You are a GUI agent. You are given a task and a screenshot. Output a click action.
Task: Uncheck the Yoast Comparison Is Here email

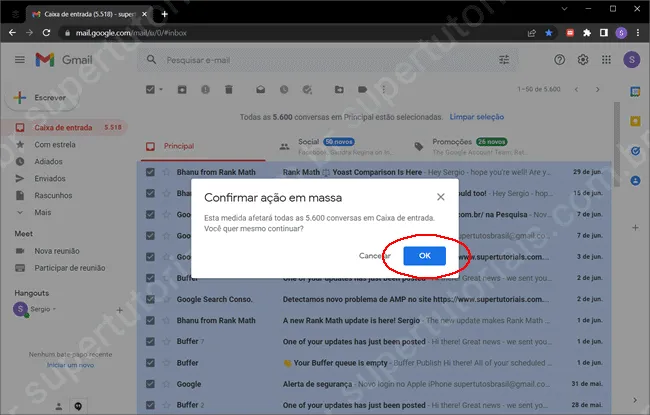(150, 172)
